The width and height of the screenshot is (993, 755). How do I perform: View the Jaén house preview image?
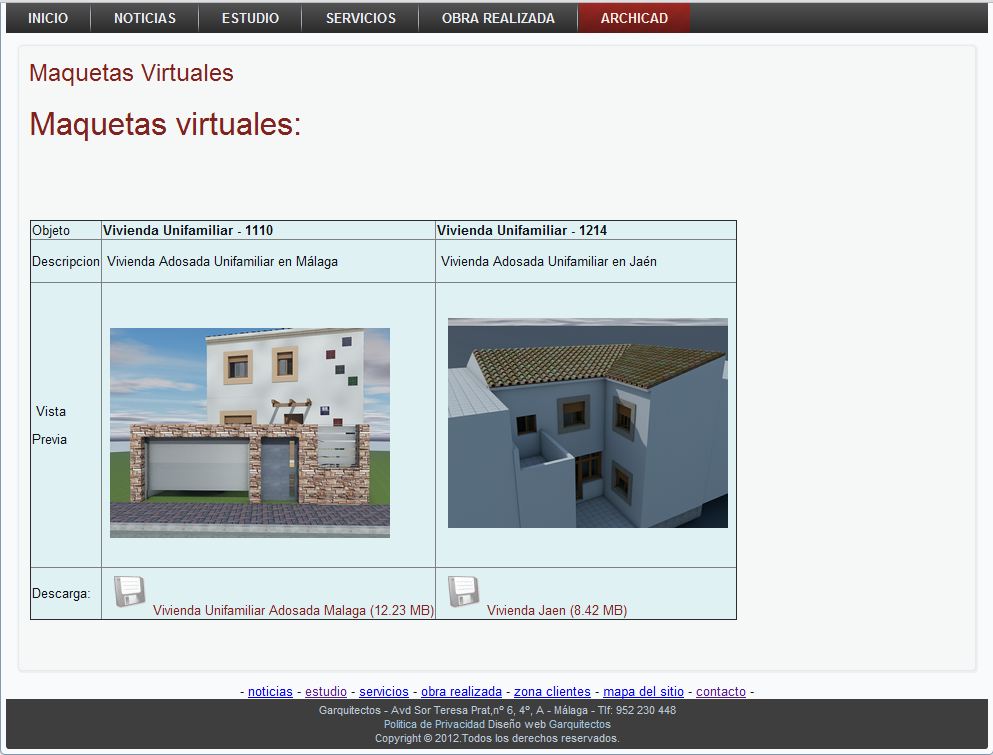(588, 423)
